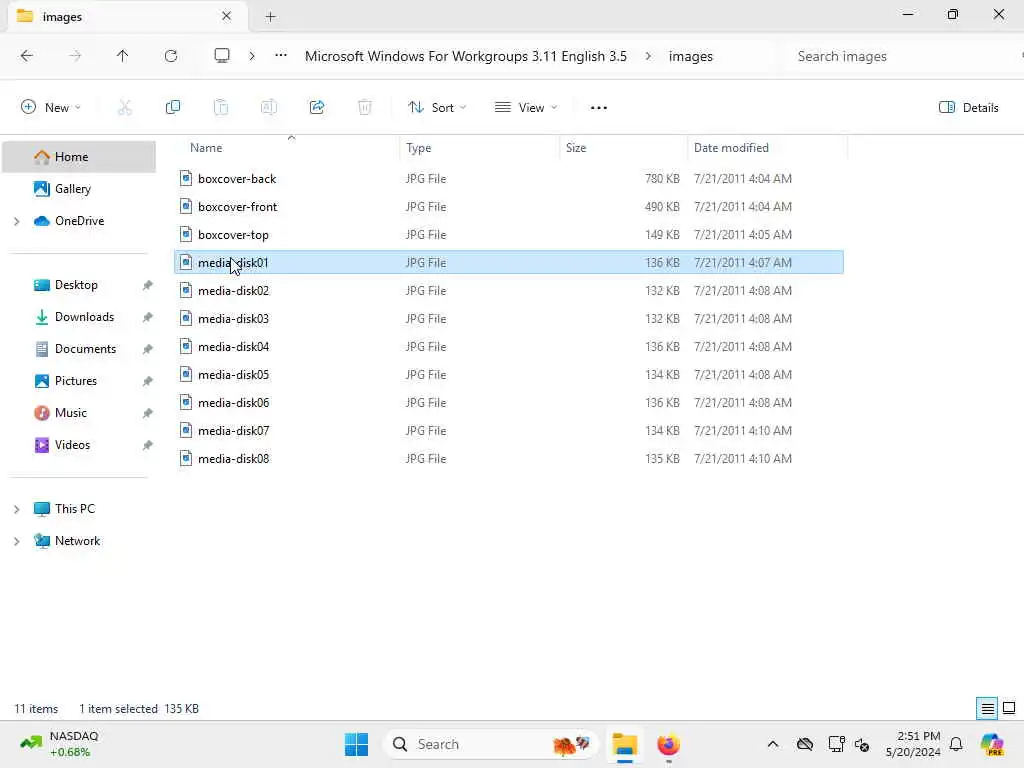The image size is (1024, 768).
Task: Select Network in sidebar
Action: [79, 541]
